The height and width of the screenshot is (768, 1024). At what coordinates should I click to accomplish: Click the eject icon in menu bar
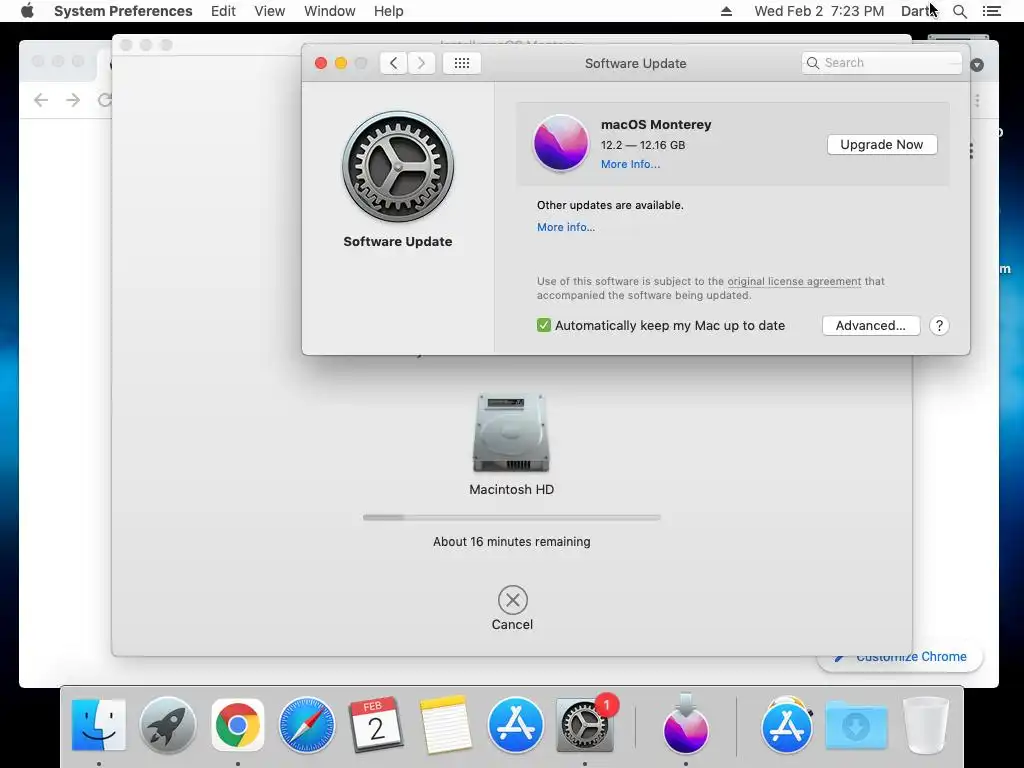726,11
